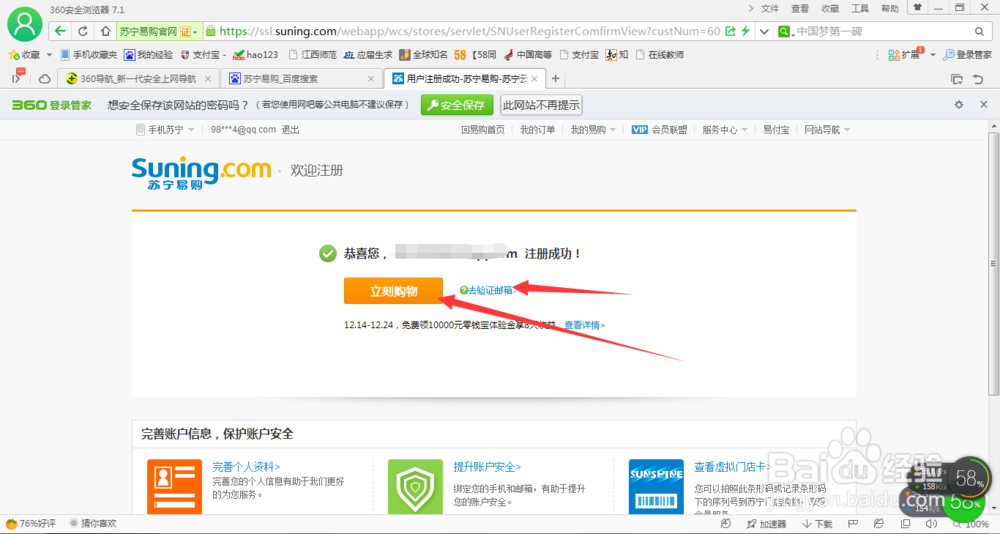Screen dimensions: 1000x534
Task: Click 立刻购物 orange button
Action: [x=393, y=291]
